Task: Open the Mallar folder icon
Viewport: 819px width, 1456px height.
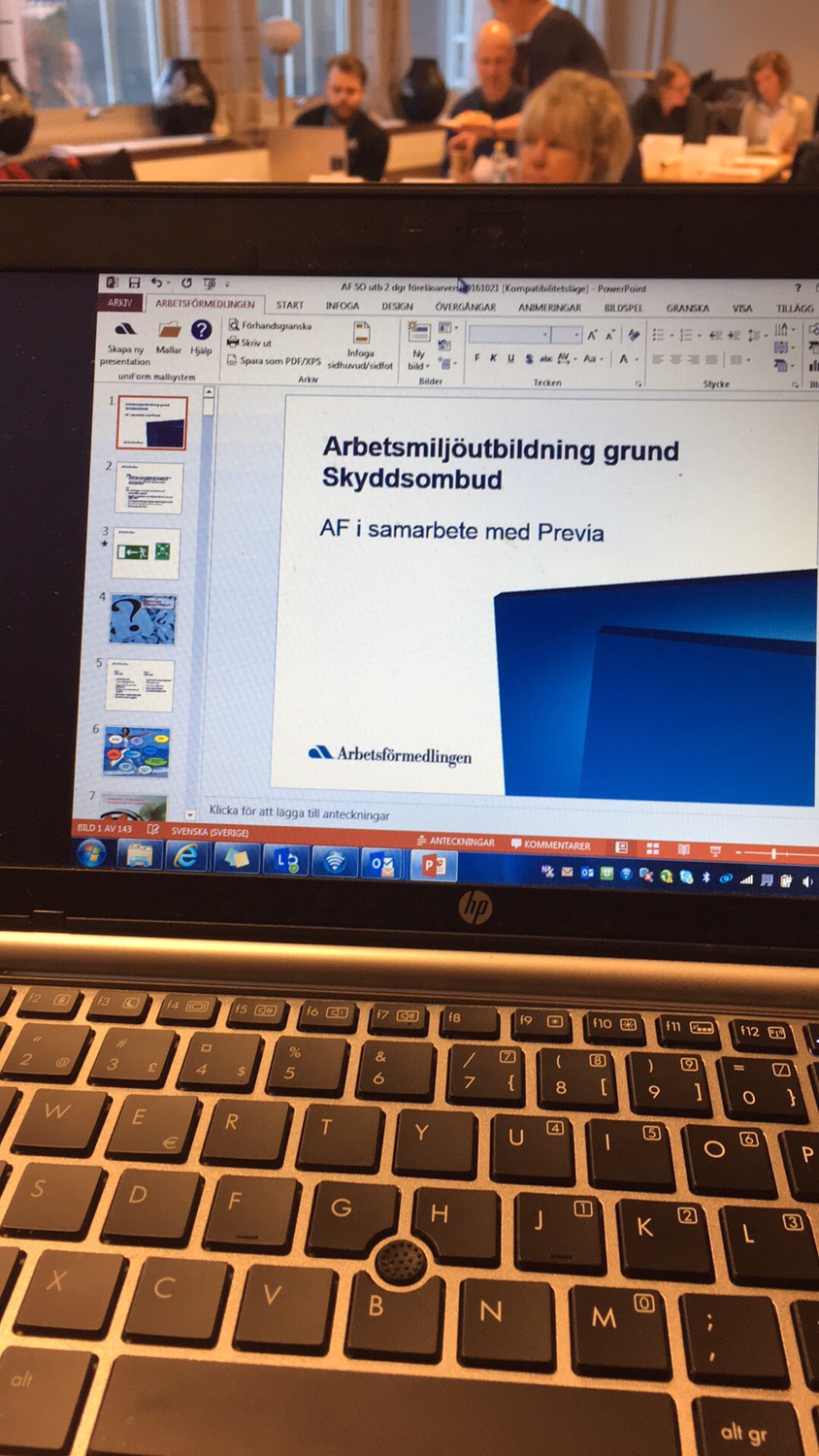Action: click(169, 338)
